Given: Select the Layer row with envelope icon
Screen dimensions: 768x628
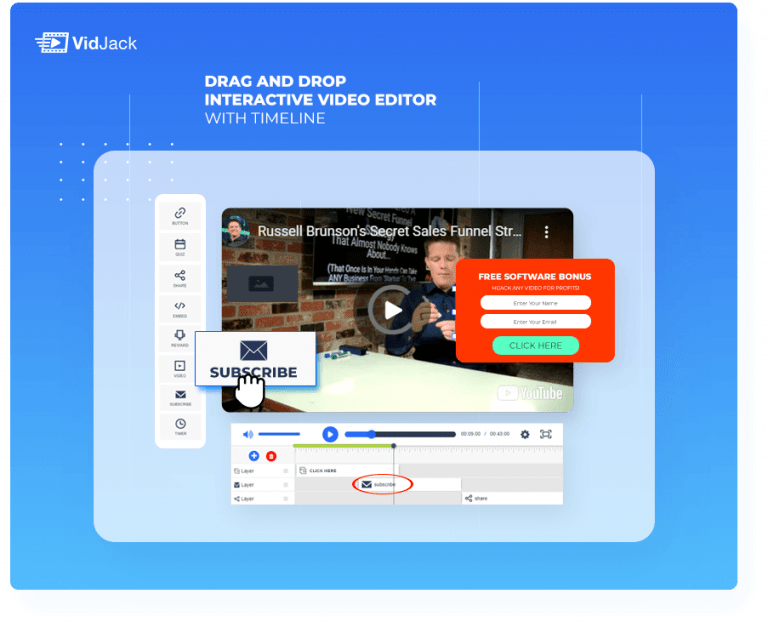Looking at the screenshot, I should [262, 484].
